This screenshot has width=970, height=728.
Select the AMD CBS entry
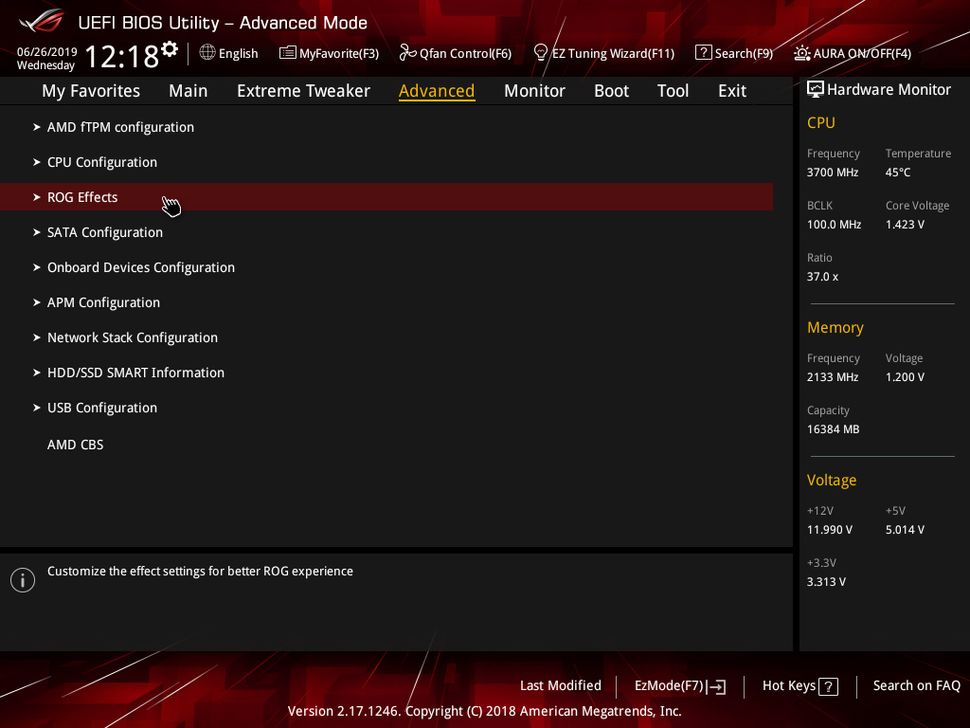pos(75,444)
